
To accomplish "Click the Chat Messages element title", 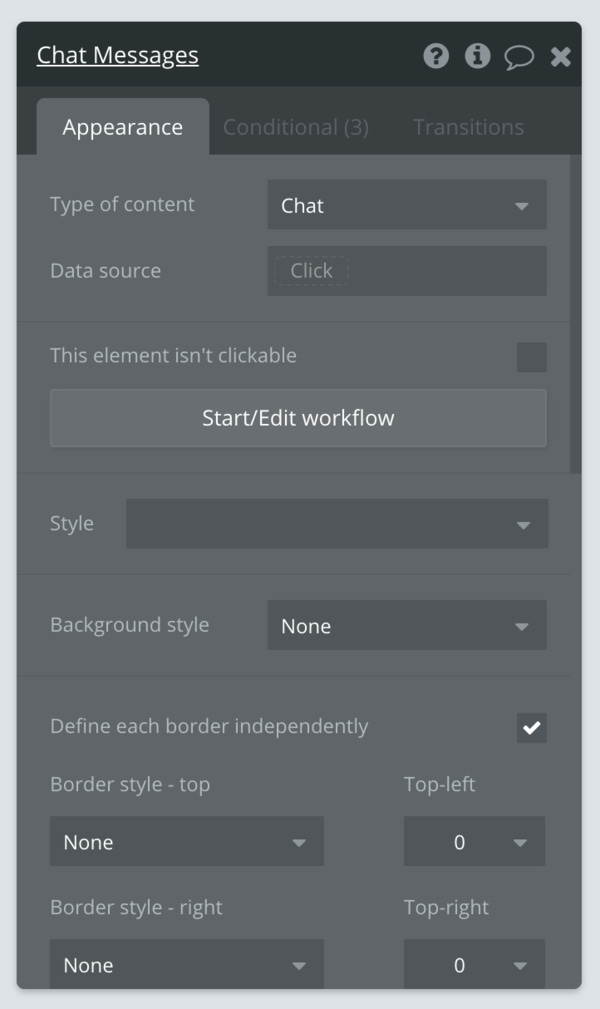I will click(118, 55).
